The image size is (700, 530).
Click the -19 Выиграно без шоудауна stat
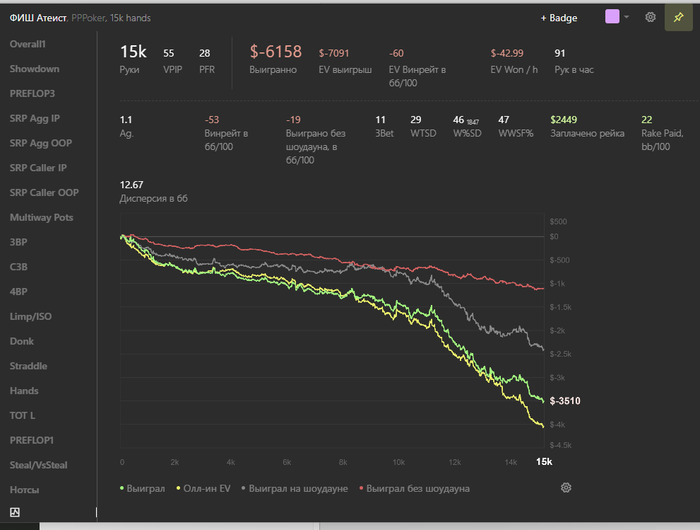tap(316, 140)
